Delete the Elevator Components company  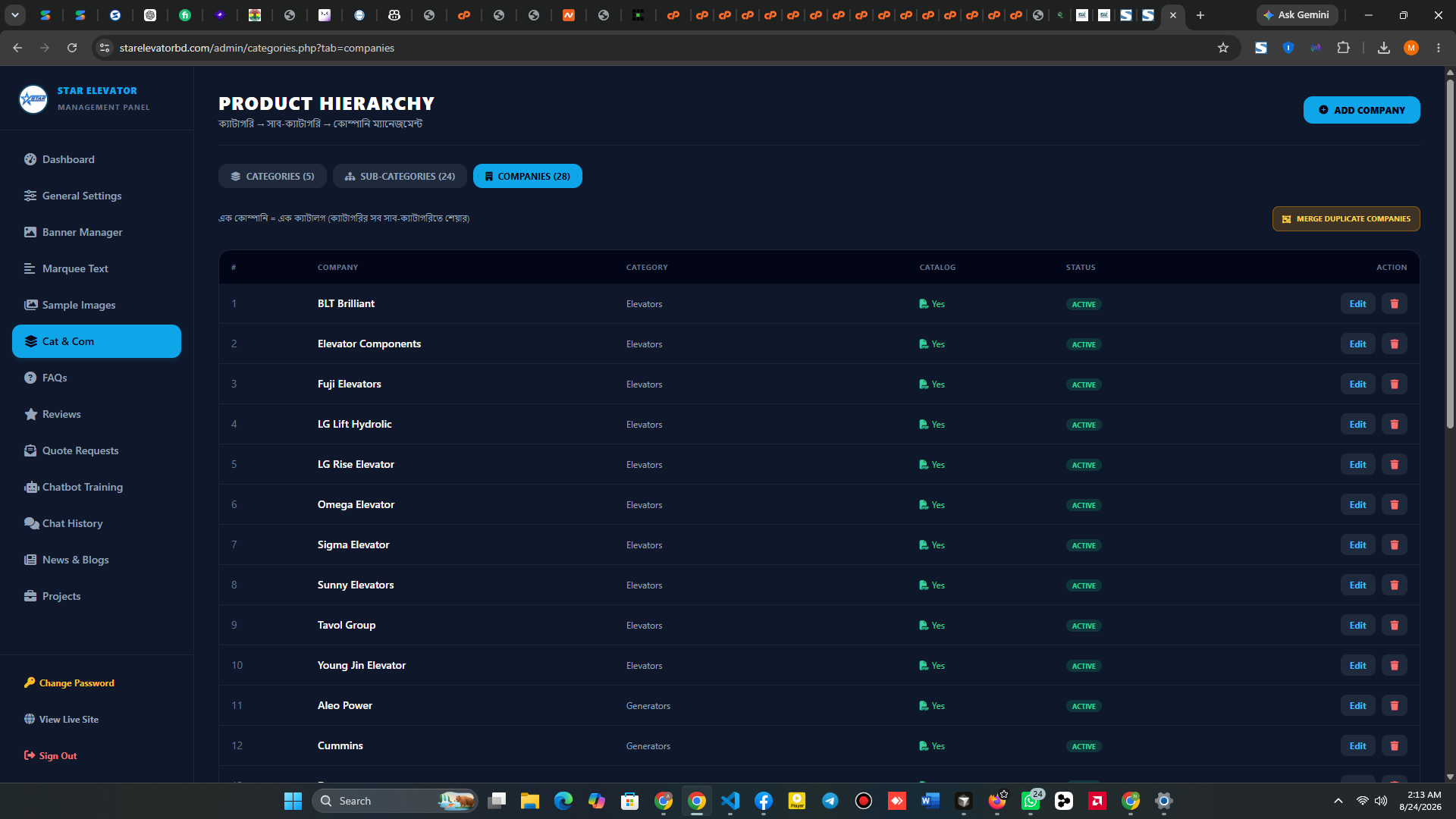[x=1394, y=344]
